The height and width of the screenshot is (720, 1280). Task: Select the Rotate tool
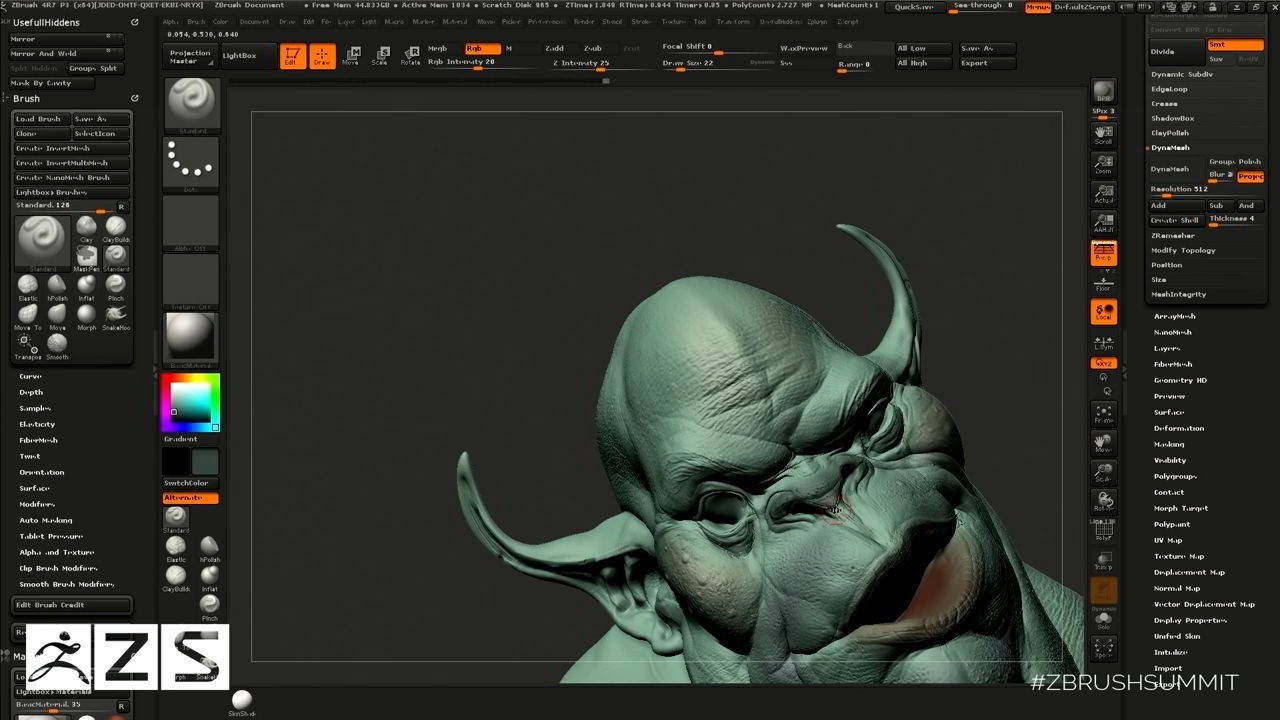tap(411, 56)
